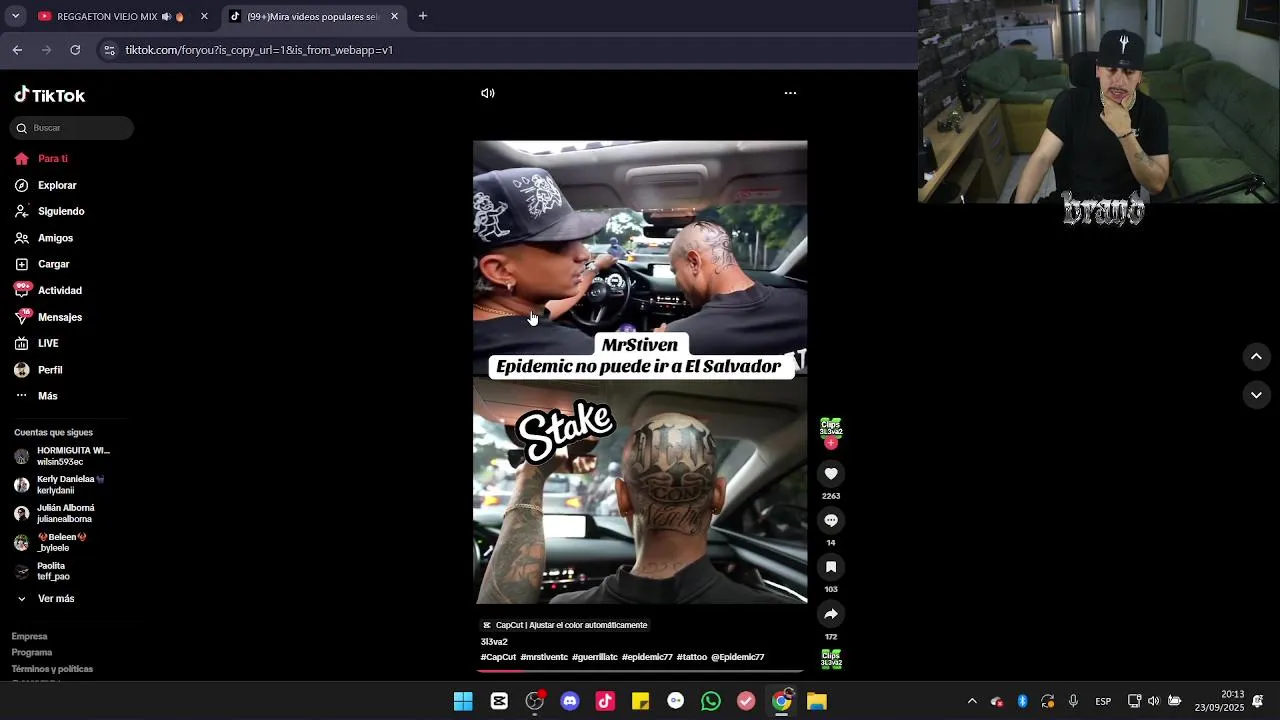Screen dimensions: 1280x720
Task: Open HORMIGUITA WI... followed account
Action: click(x=62, y=456)
